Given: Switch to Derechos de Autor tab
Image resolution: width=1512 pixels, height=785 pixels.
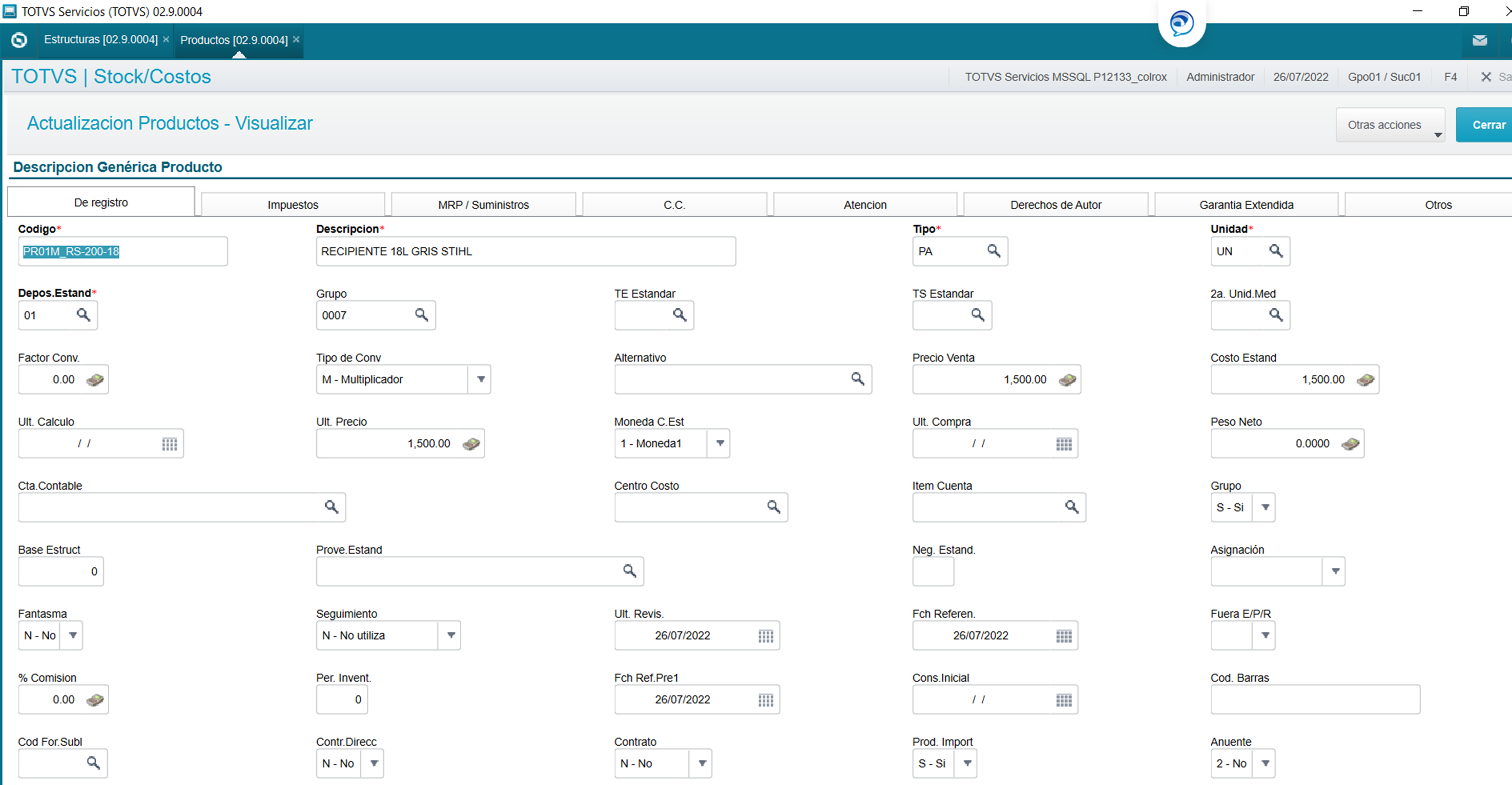Looking at the screenshot, I should [x=1056, y=205].
